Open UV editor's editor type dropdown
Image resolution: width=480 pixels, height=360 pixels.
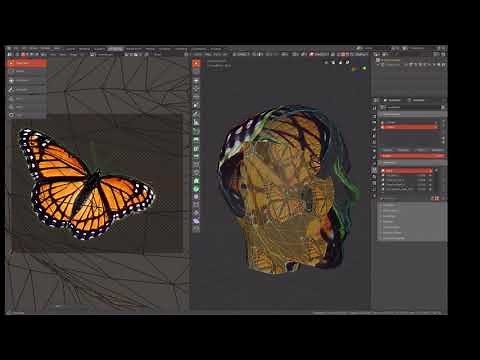click(x=10, y=54)
